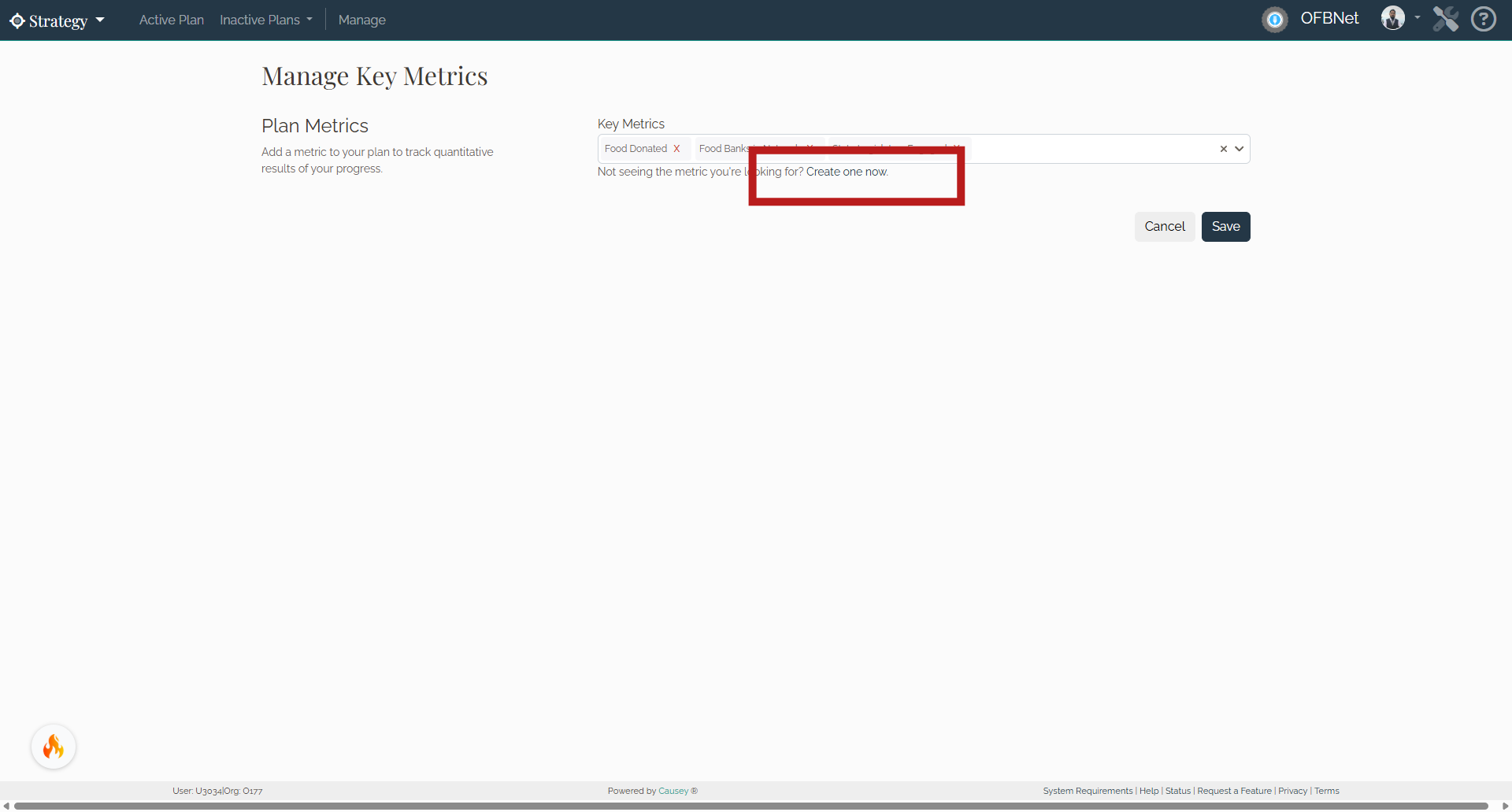The image size is (1512, 812).
Task: Click the Manage Key Metrics heading
Action: tap(375, 76)
